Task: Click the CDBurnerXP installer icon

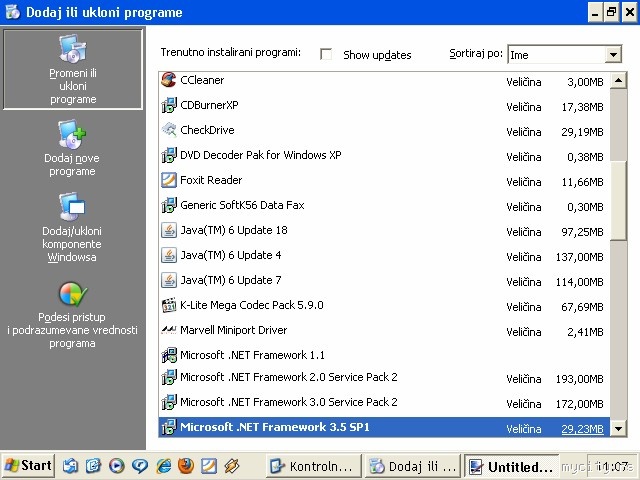Action: click(x=169, y=105)
